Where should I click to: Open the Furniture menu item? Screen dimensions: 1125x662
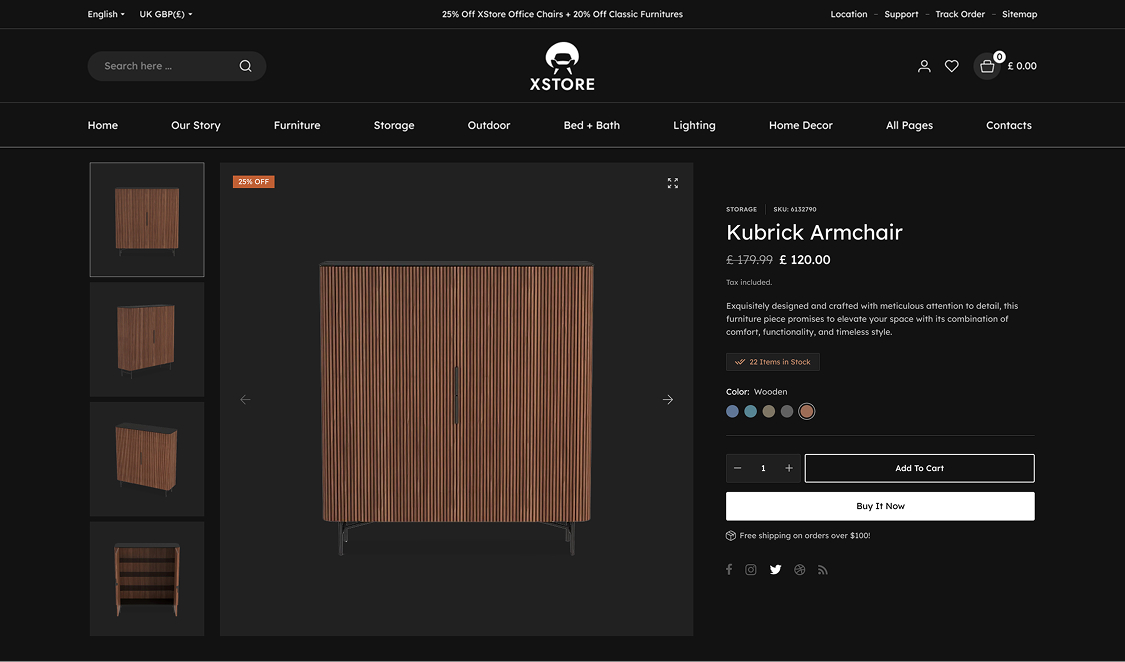297,125
